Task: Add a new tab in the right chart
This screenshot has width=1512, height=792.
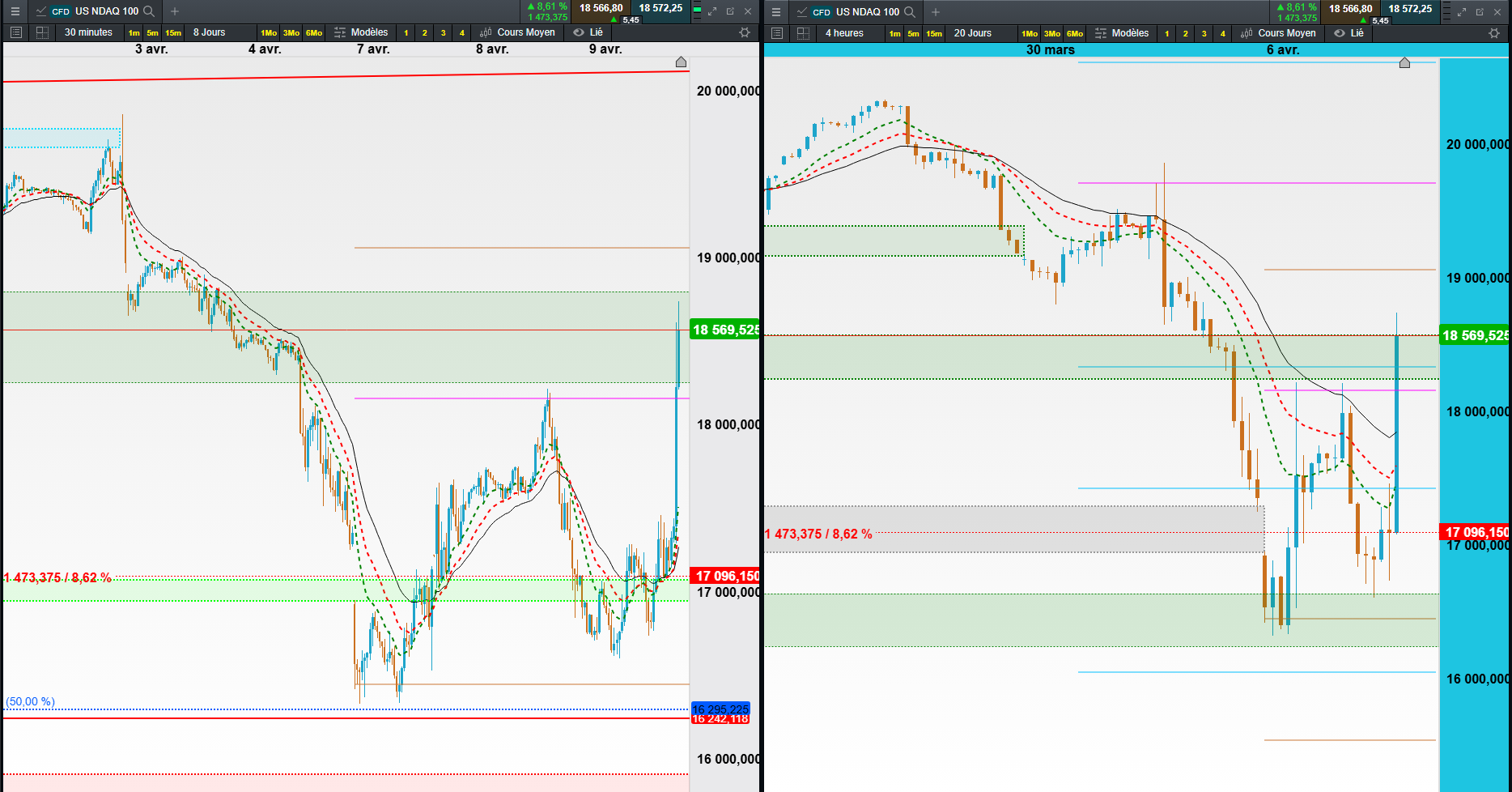Action: pos(936,12)
